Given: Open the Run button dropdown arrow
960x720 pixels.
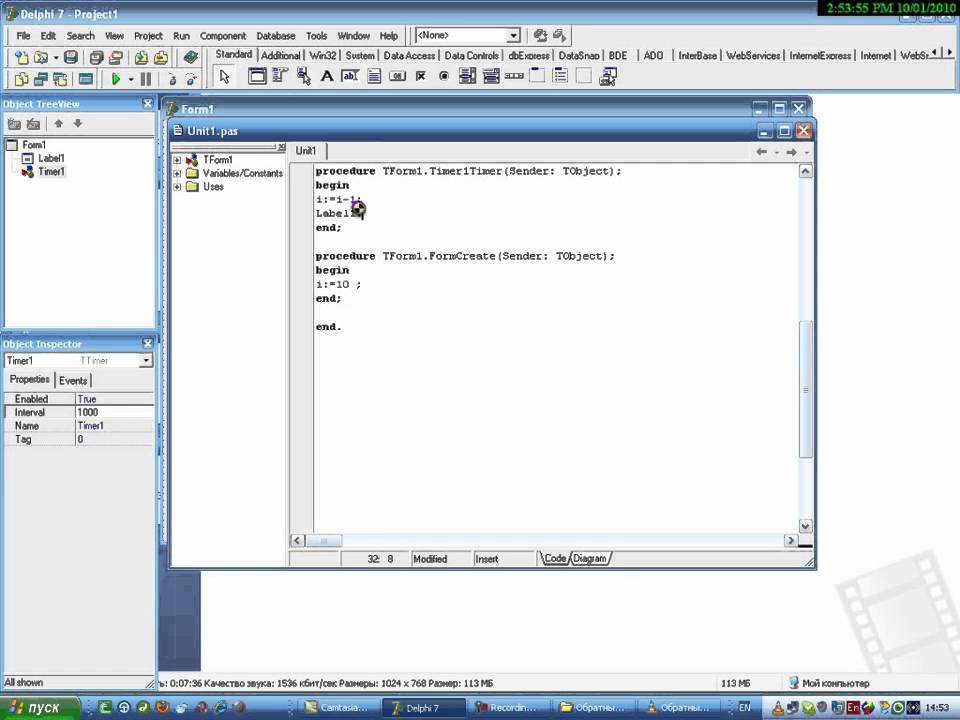Looking at the screenshot, I should coord(130,79).
